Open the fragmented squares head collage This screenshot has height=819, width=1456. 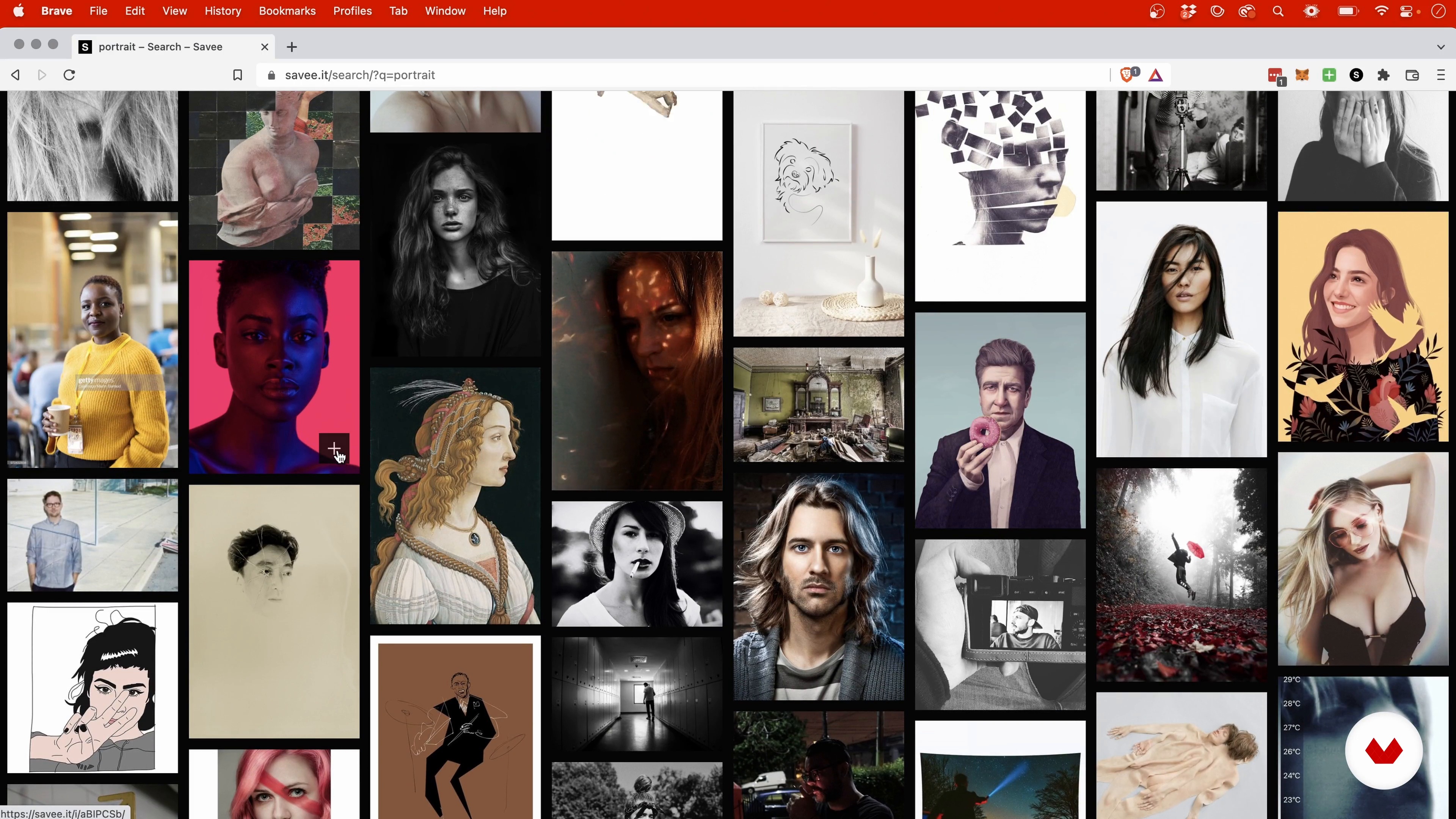pyautogui.click(x=1000, y=196)
